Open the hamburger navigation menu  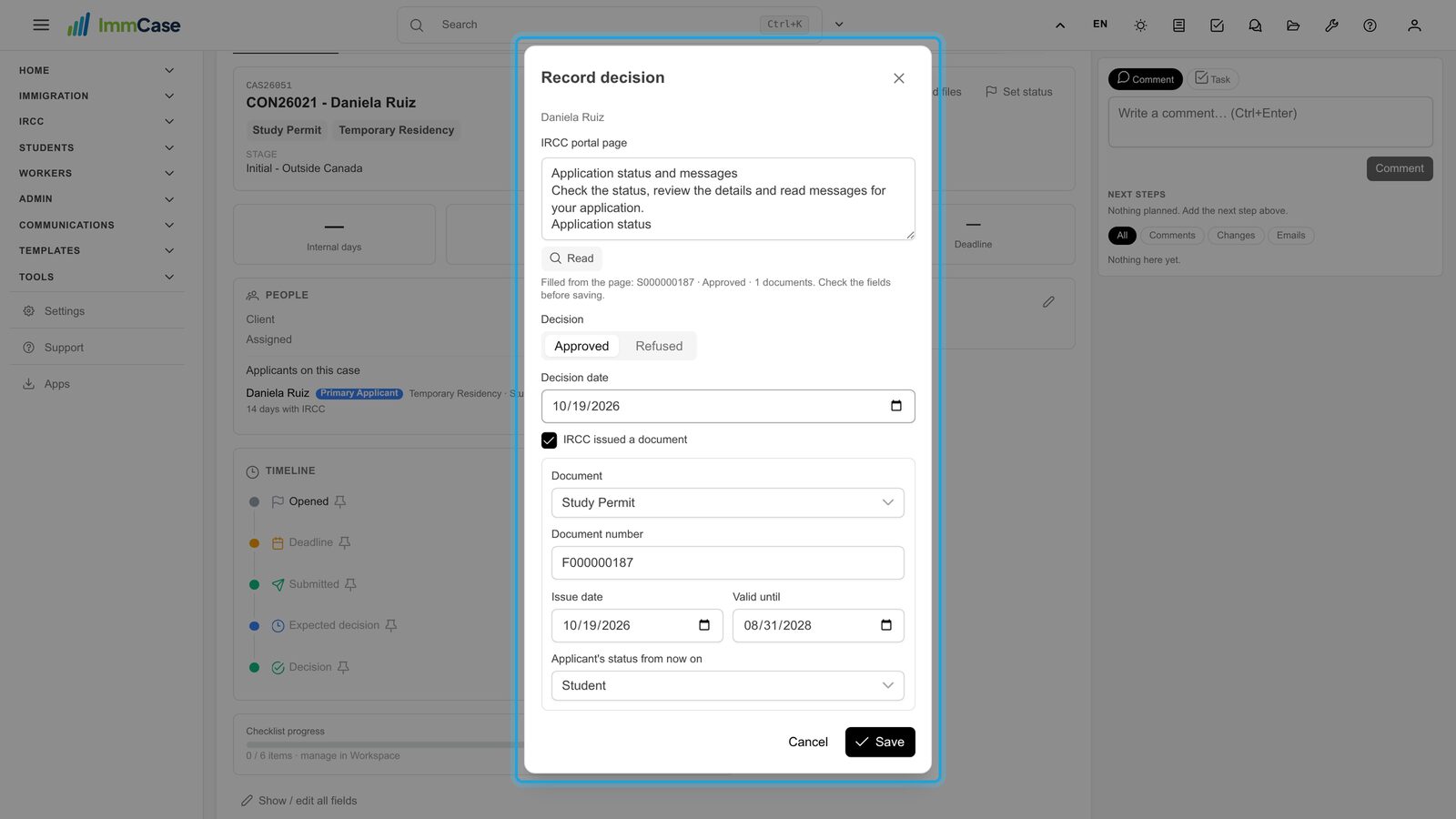pos(41,25)
